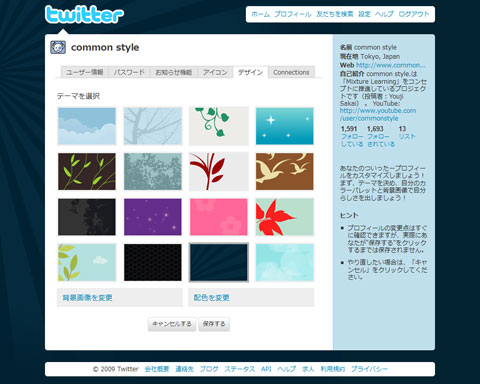Open the 求人 footer link
Viewport: 480px width, 384px height.
coord(308,369)
